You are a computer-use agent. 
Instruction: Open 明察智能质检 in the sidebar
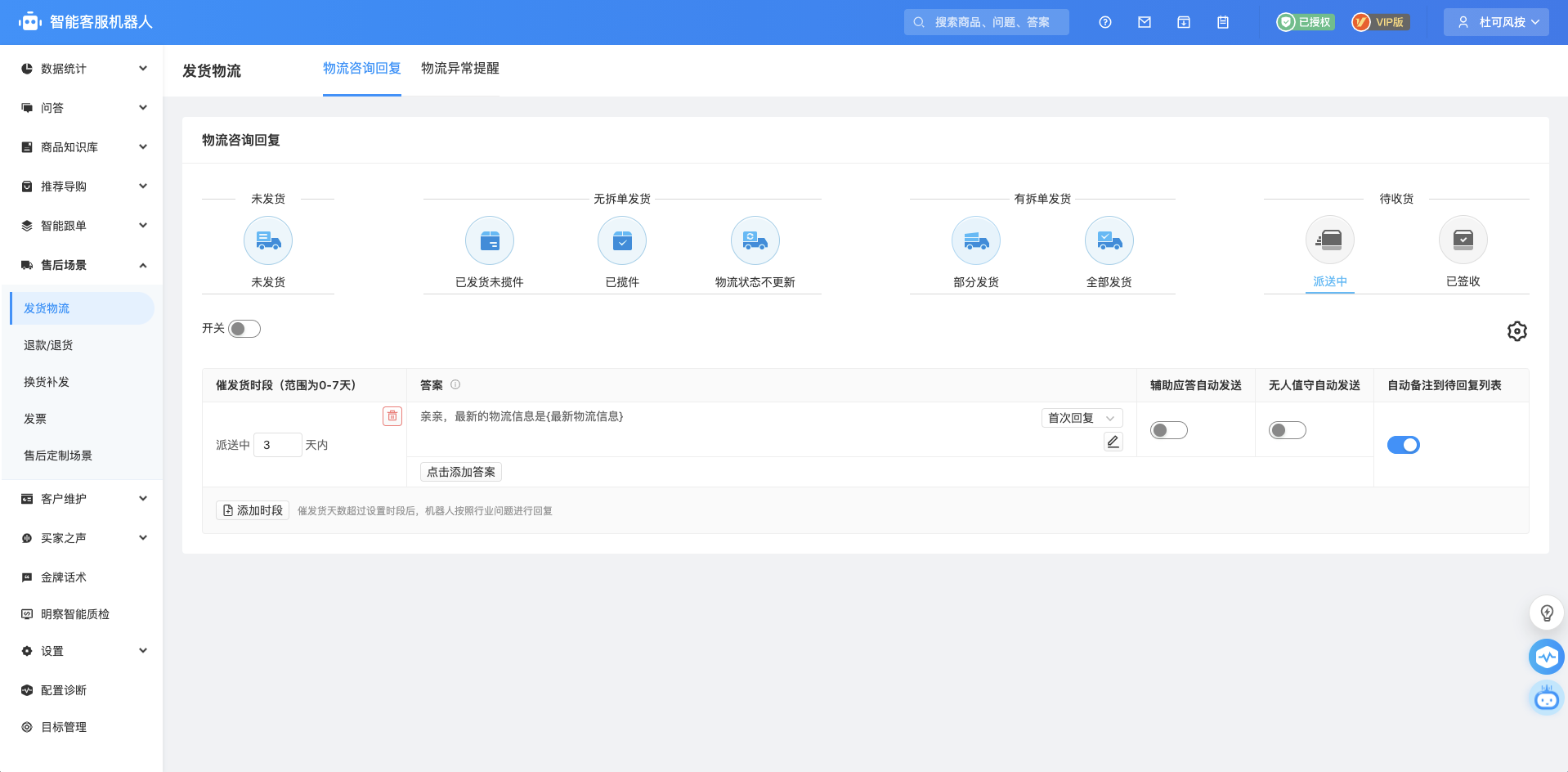tap(75, 614)
